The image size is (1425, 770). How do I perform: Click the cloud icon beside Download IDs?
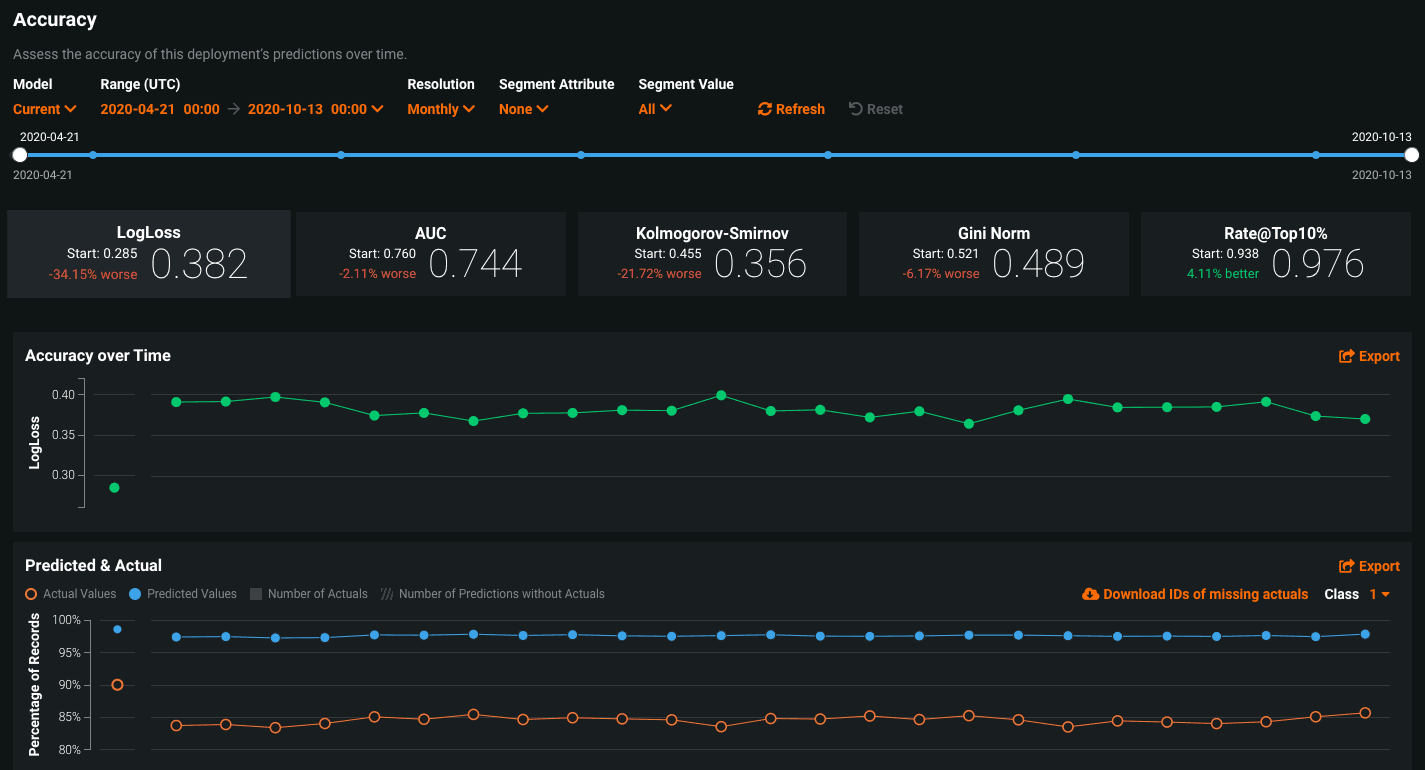point(1089,593)
